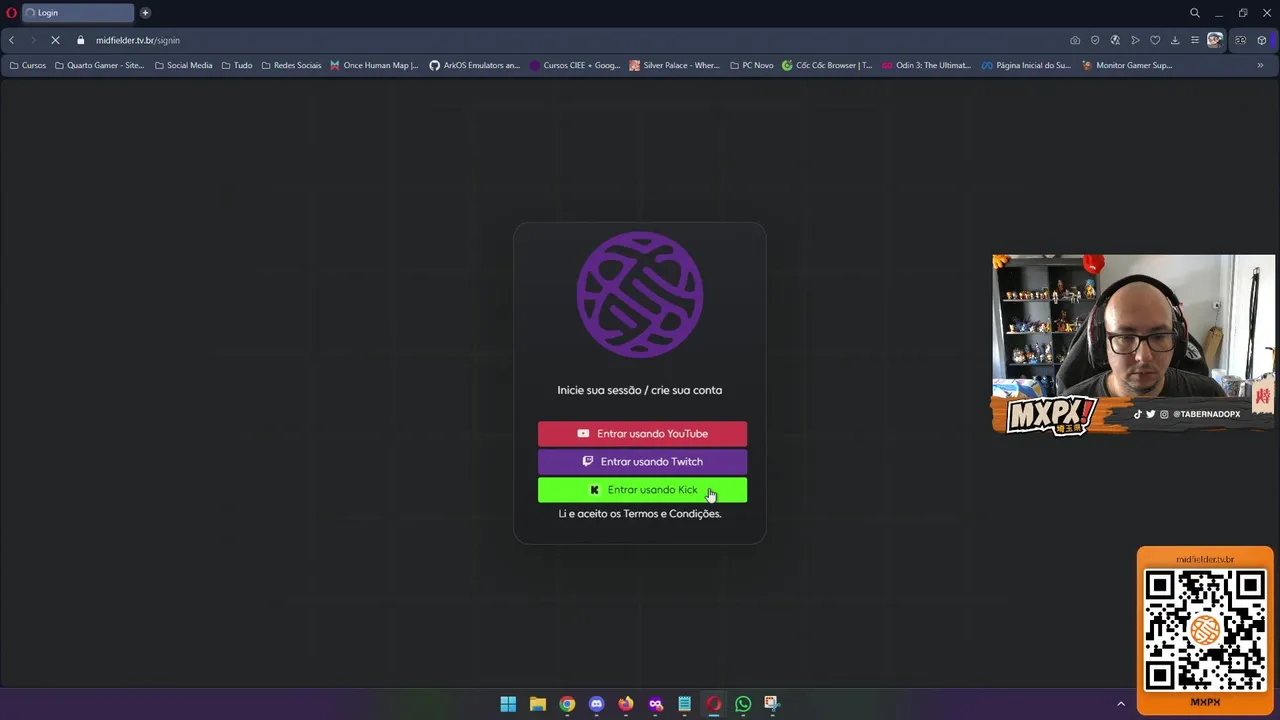Open the extensions cube icon
This screenshot has width=1280, height=720.
click(x=1262, y=40)
